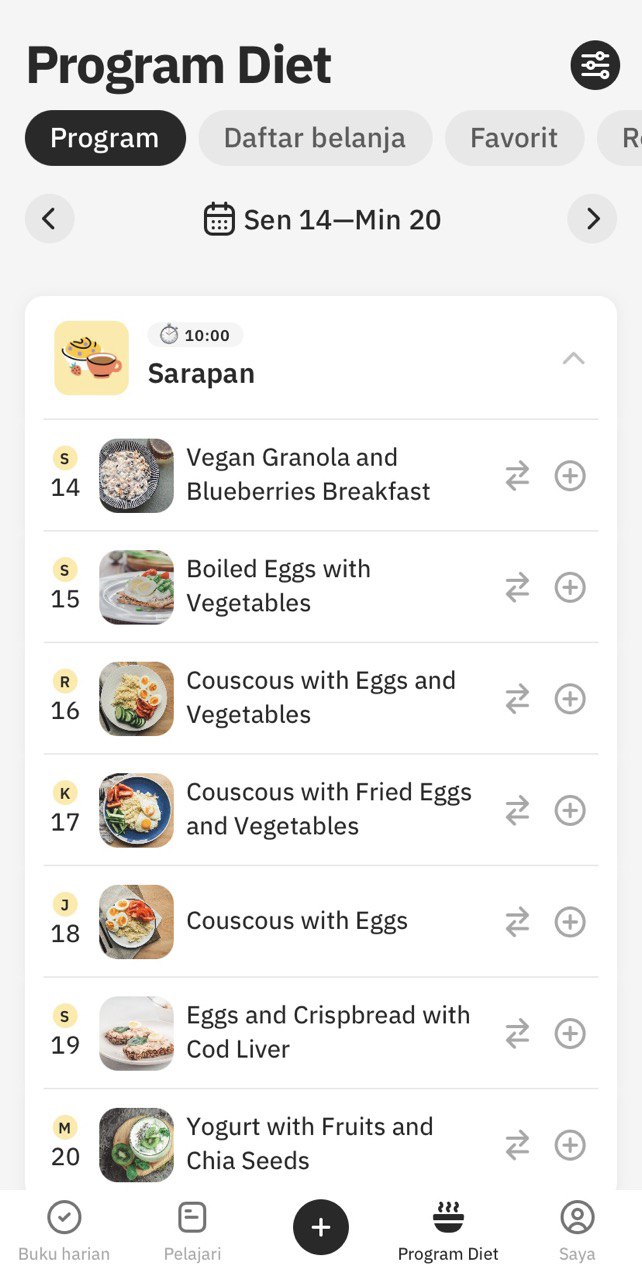The width and height of the screenshot is (642, 1280).
Task: Collapse the Sarapan section
Action: point(573,359)
